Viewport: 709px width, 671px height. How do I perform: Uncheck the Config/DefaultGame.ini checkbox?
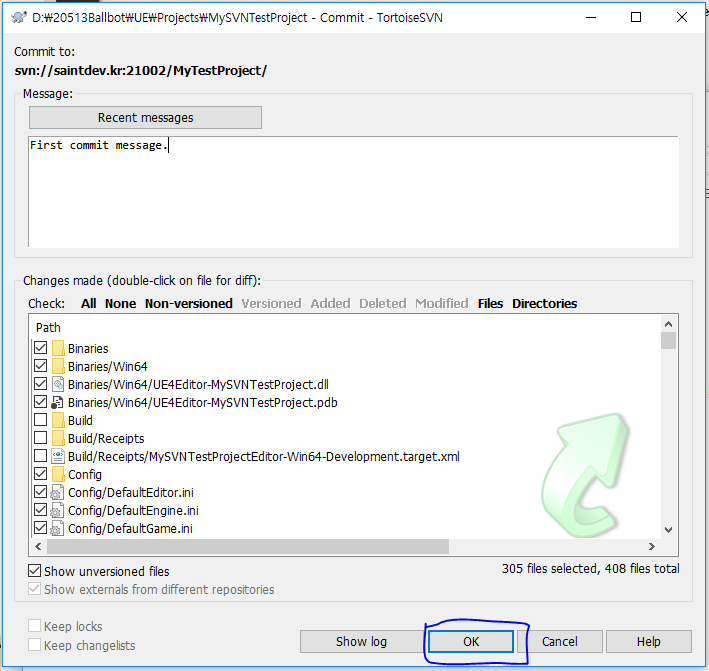click(40, 528)
